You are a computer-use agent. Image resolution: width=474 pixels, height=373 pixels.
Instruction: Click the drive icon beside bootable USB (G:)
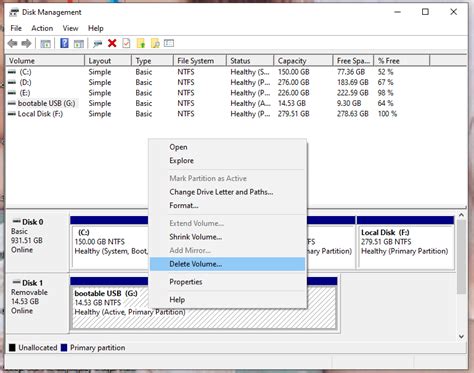click(x=12, y=103)
